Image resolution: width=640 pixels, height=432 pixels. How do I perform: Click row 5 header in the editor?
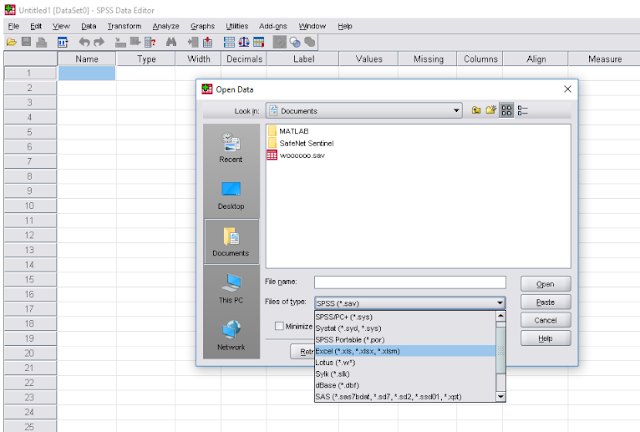(30, 132)
